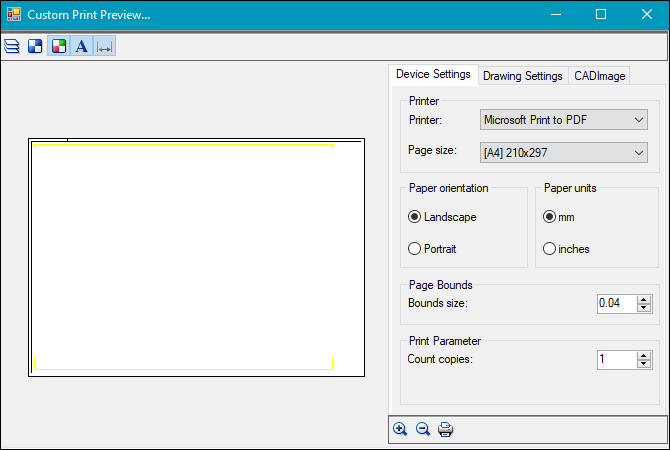Open the CADImage tab
Image resolution: width=670 pixels, height=450 pixels.
[600, 76]
